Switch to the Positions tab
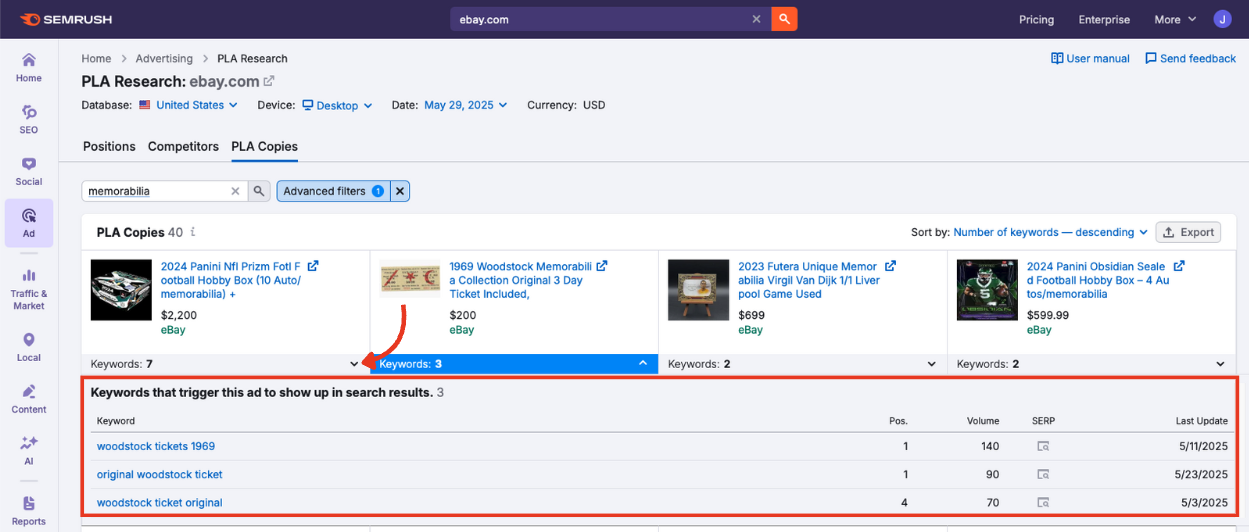 pos(109,146)
